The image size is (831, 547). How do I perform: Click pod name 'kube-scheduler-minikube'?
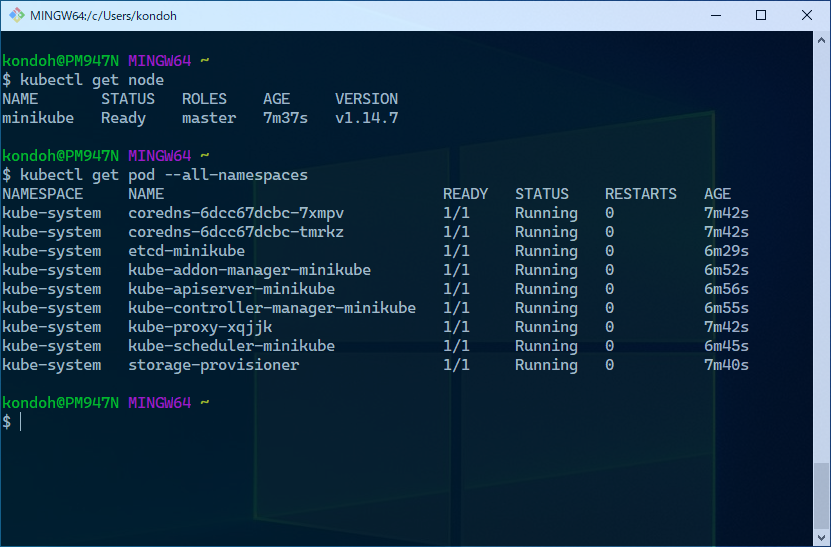click(232, 346)
